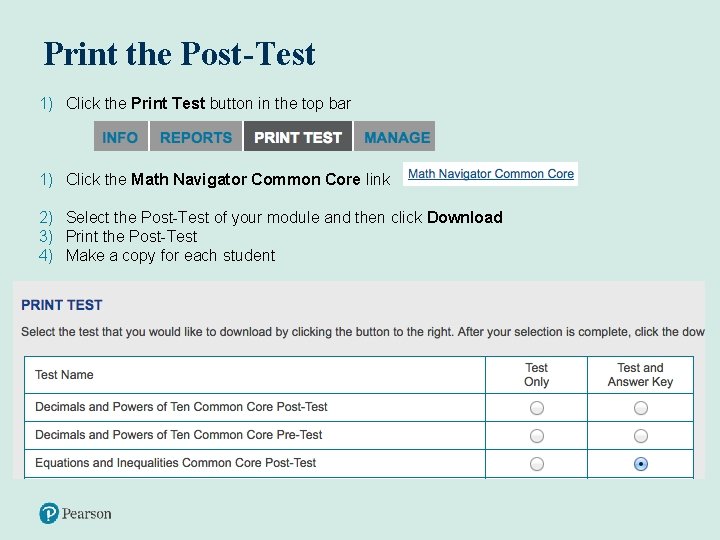Click the Decimals and Powers of Ten Post-Test row
The height and width of the screenshot is (540, 720).
pyautogui.click(x=181, y=407)
